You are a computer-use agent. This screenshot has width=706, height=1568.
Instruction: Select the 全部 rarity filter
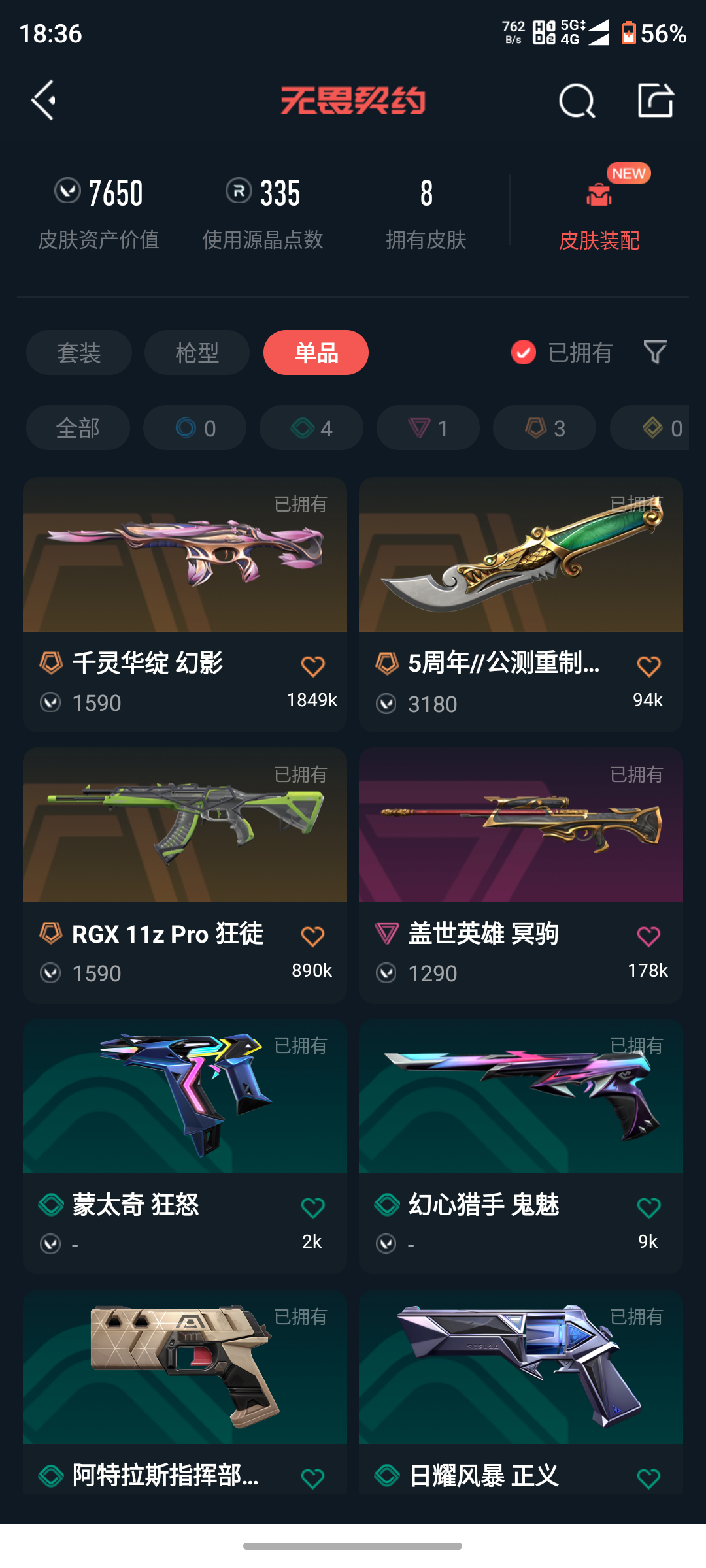point(78,428)
